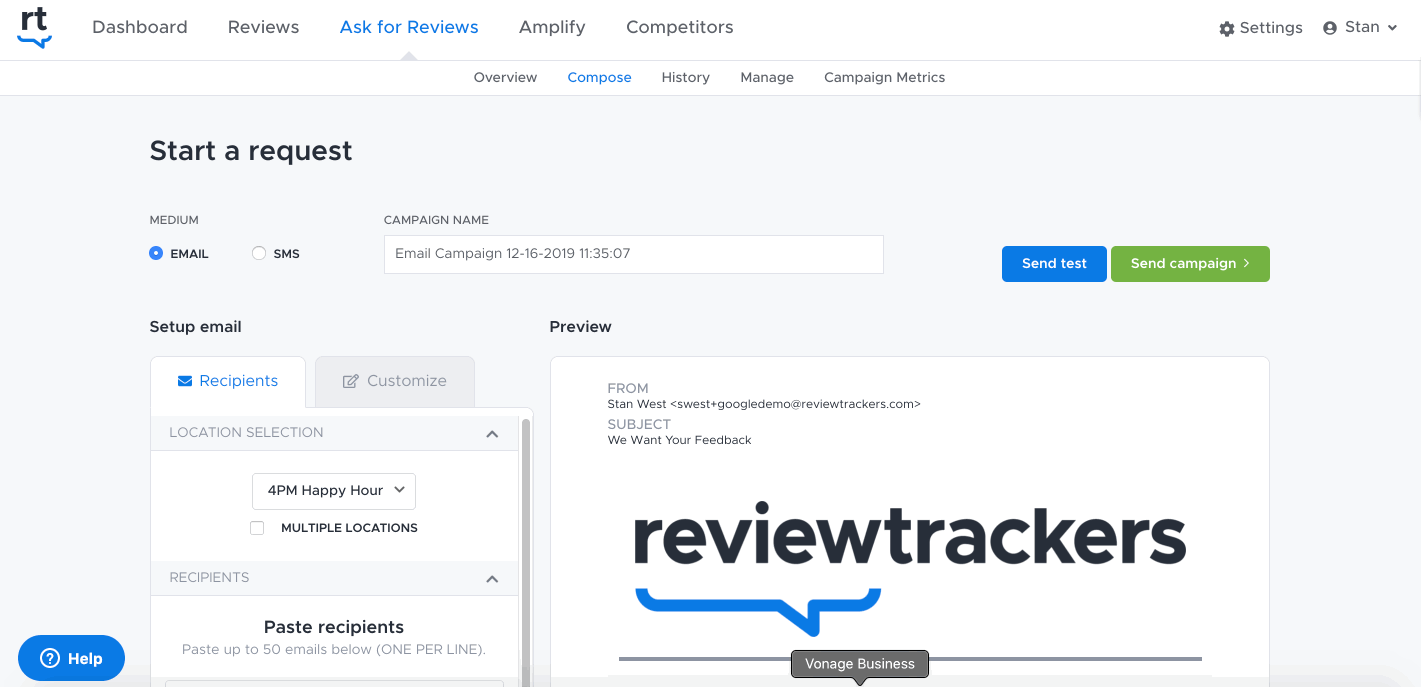Open the Customize setup tab
Screen dimensions: 1421x687
(x=395, y=381)
